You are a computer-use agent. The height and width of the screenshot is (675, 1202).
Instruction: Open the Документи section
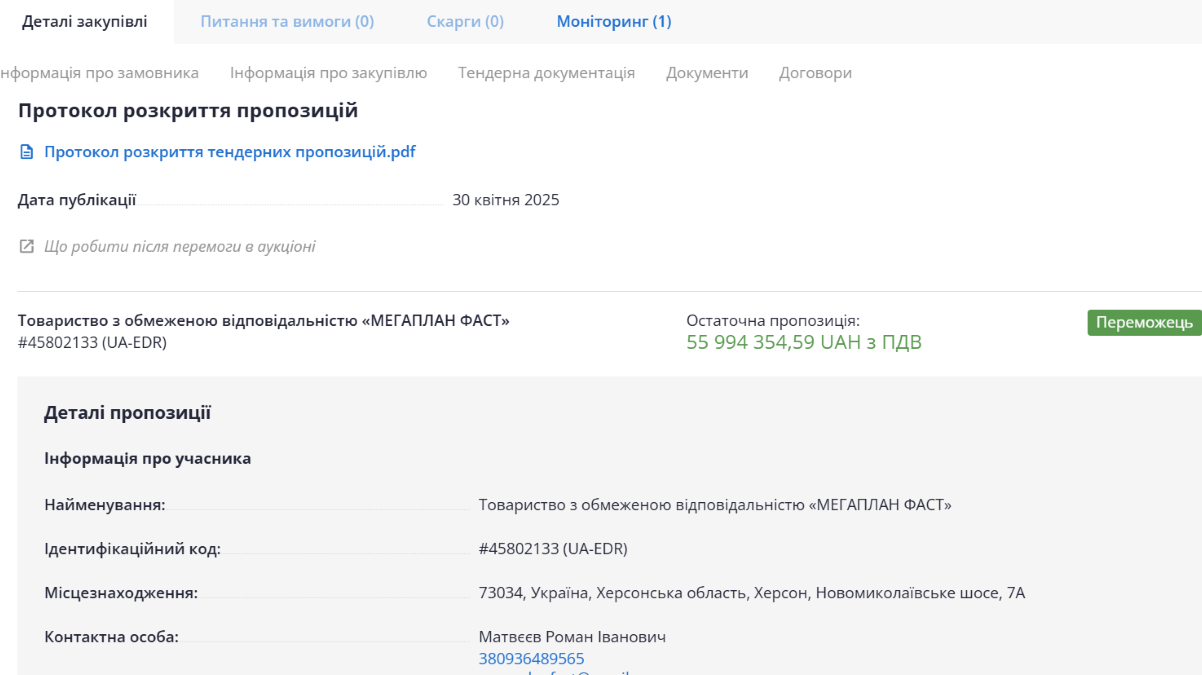pyautogui.click(x=707, y=73)
